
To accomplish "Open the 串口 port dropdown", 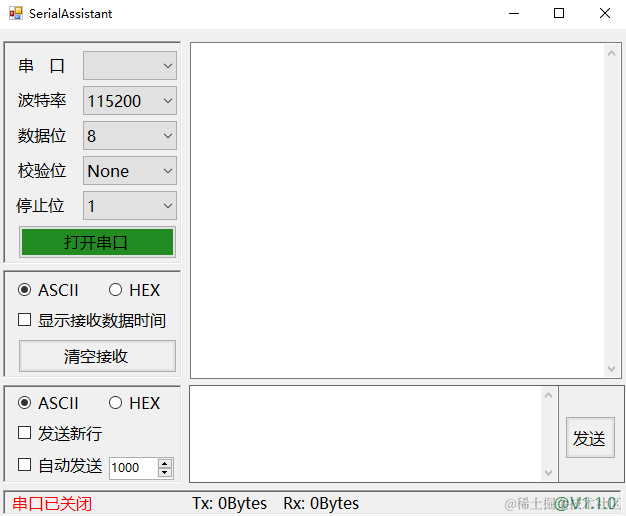I will coord(130,65).
